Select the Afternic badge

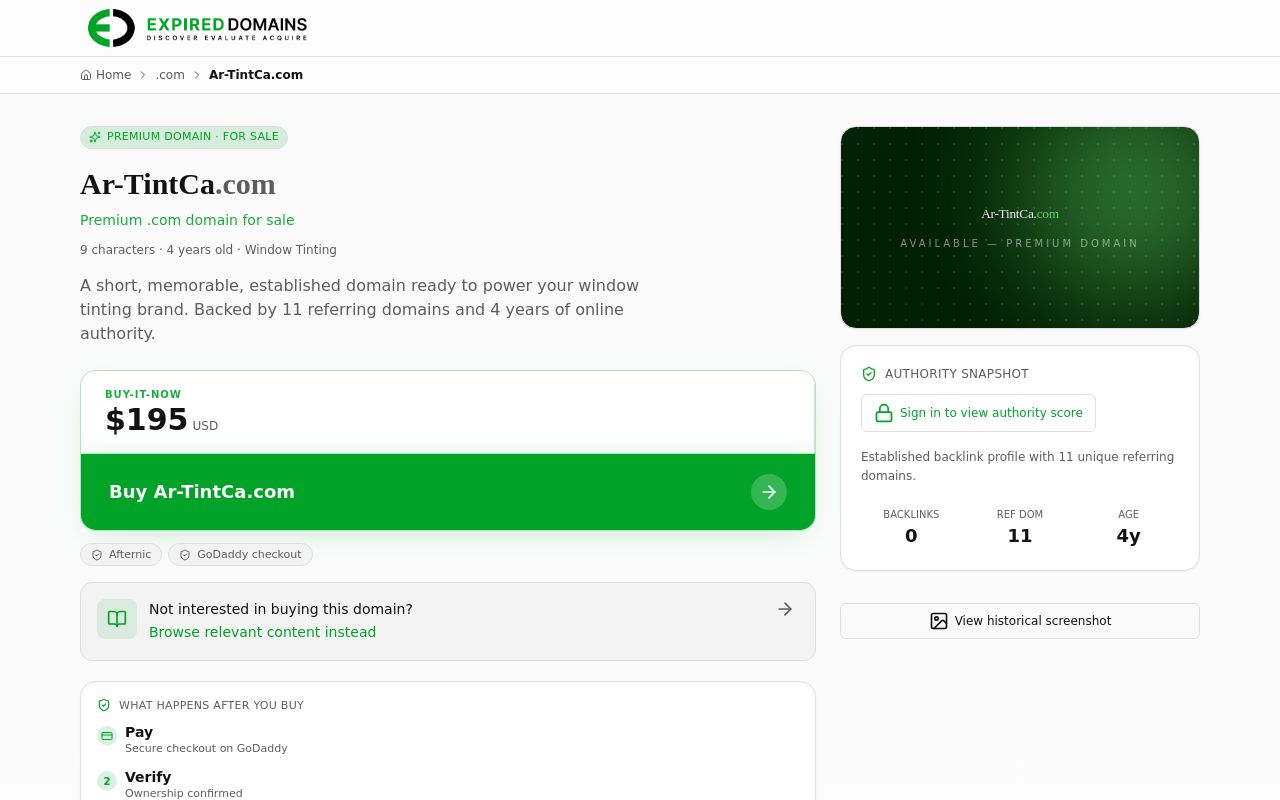click(121, 555)
